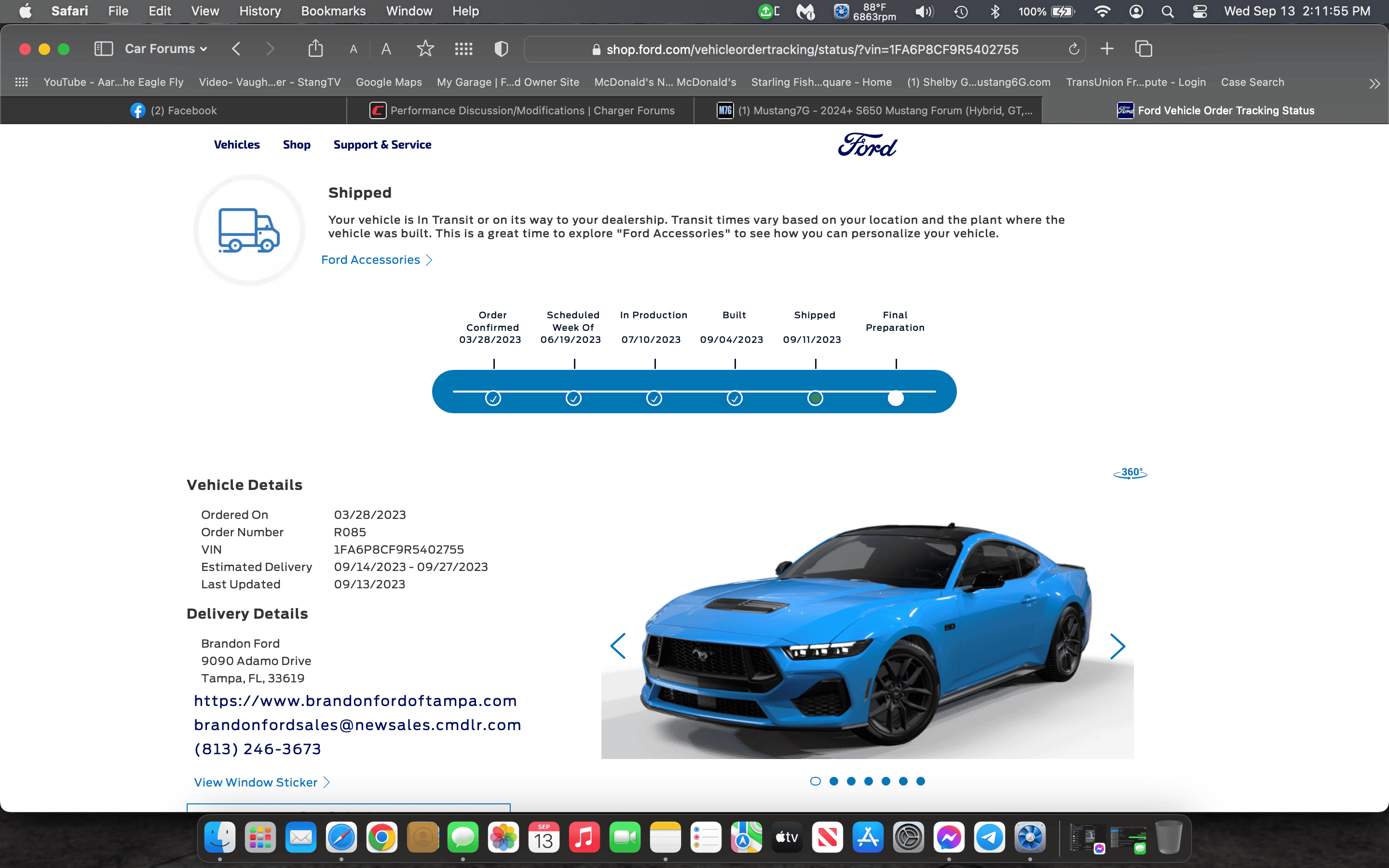Open Bookmarks menu in menu bar
The width and height of the screenshot is (1389, 868).
click(333, 11)
